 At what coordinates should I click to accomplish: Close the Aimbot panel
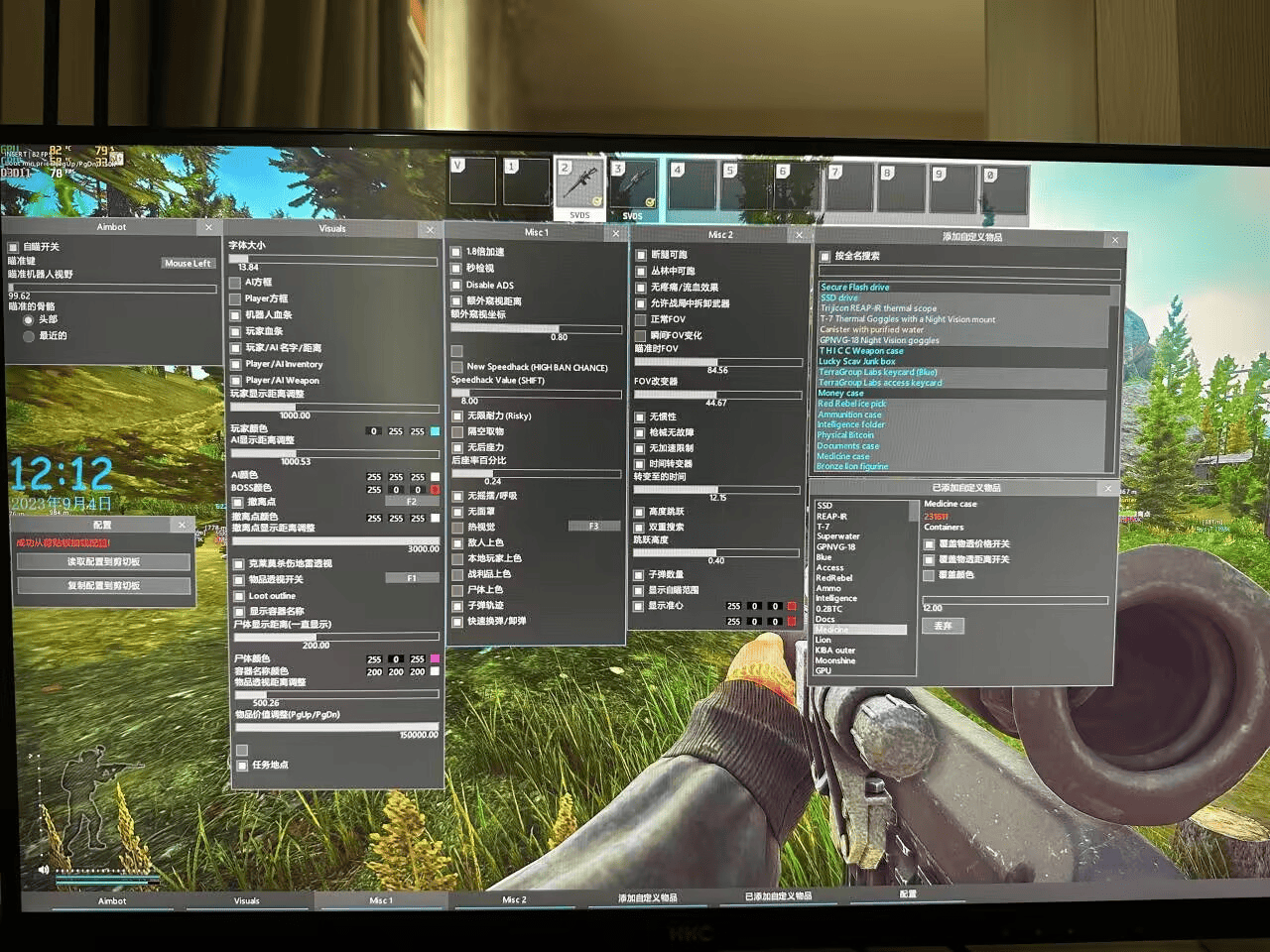coord(208,227)
